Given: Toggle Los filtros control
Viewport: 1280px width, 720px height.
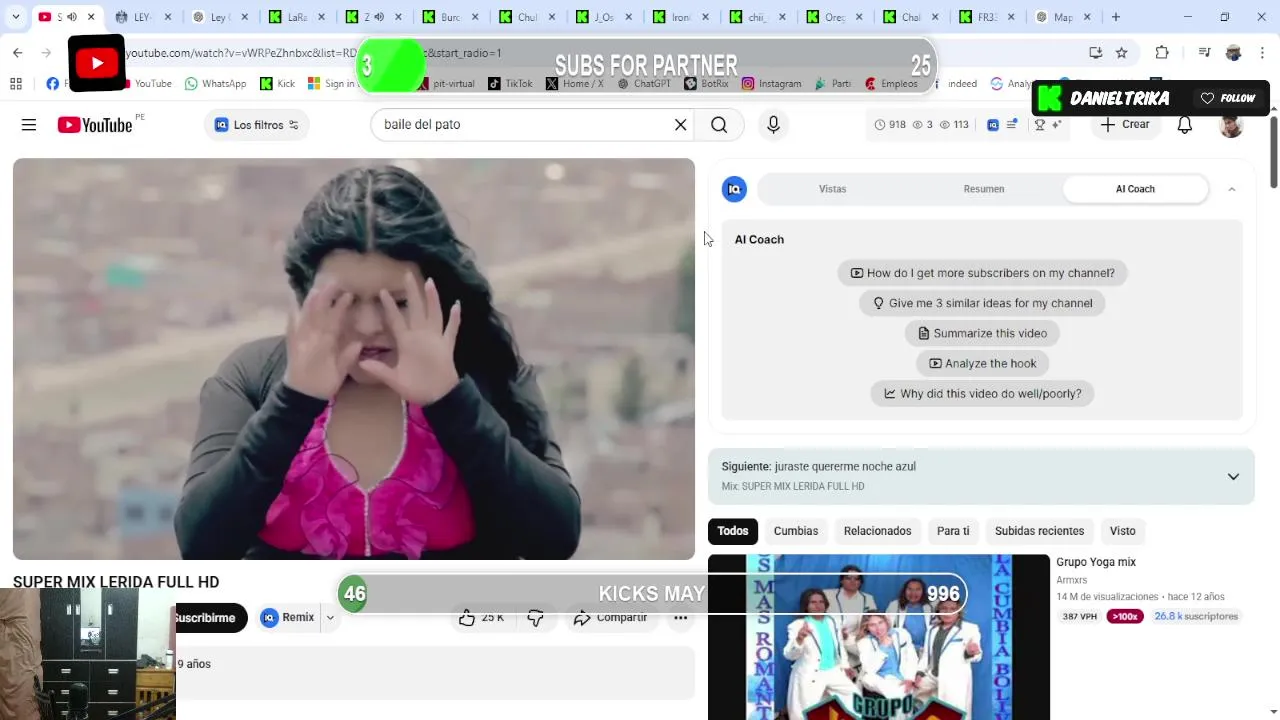Looking at the screenshot, I should (257, 125).
